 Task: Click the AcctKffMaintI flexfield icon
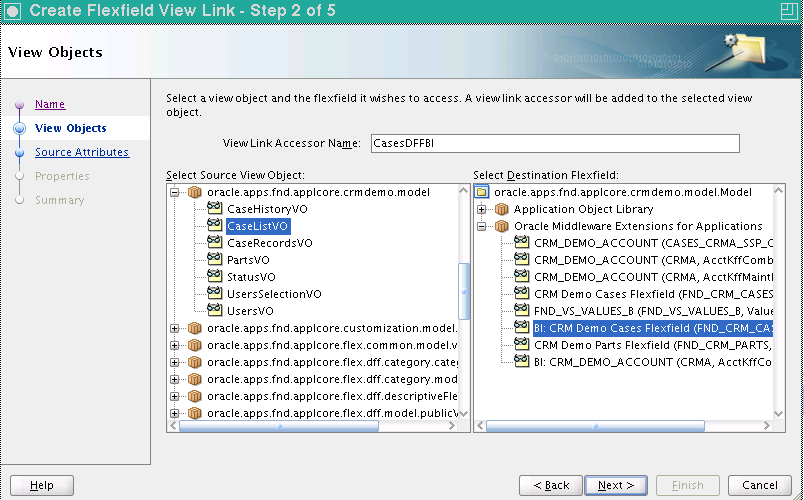click(x=521, y=276)
